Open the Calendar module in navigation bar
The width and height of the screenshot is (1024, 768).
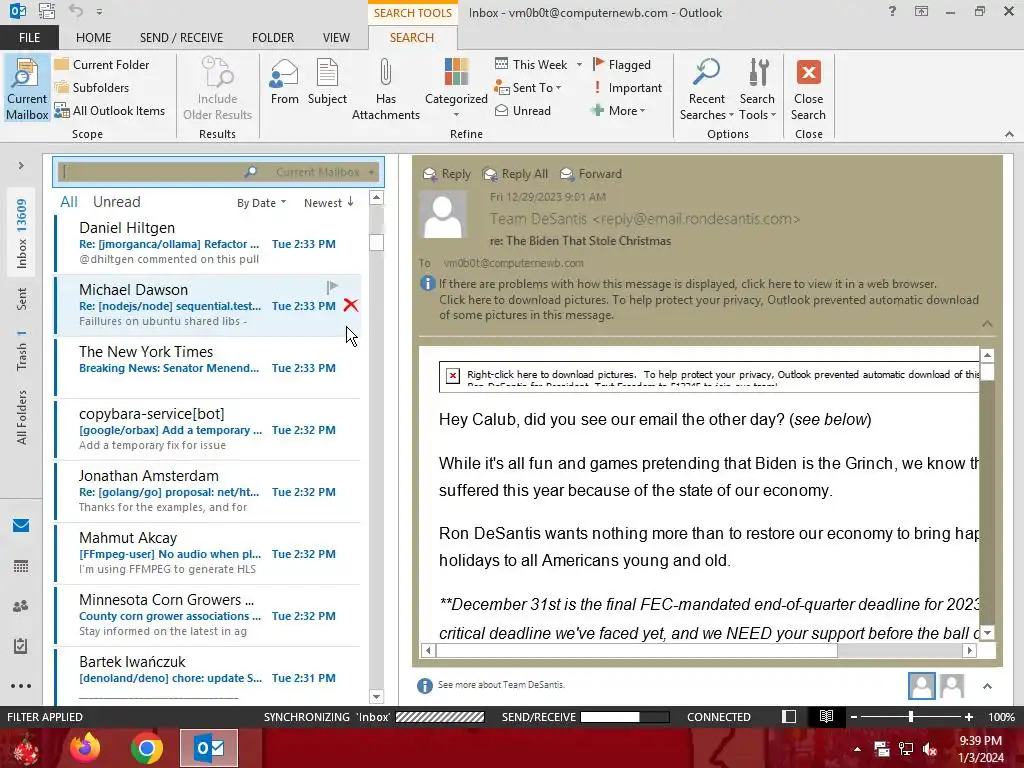pos(21,566)
